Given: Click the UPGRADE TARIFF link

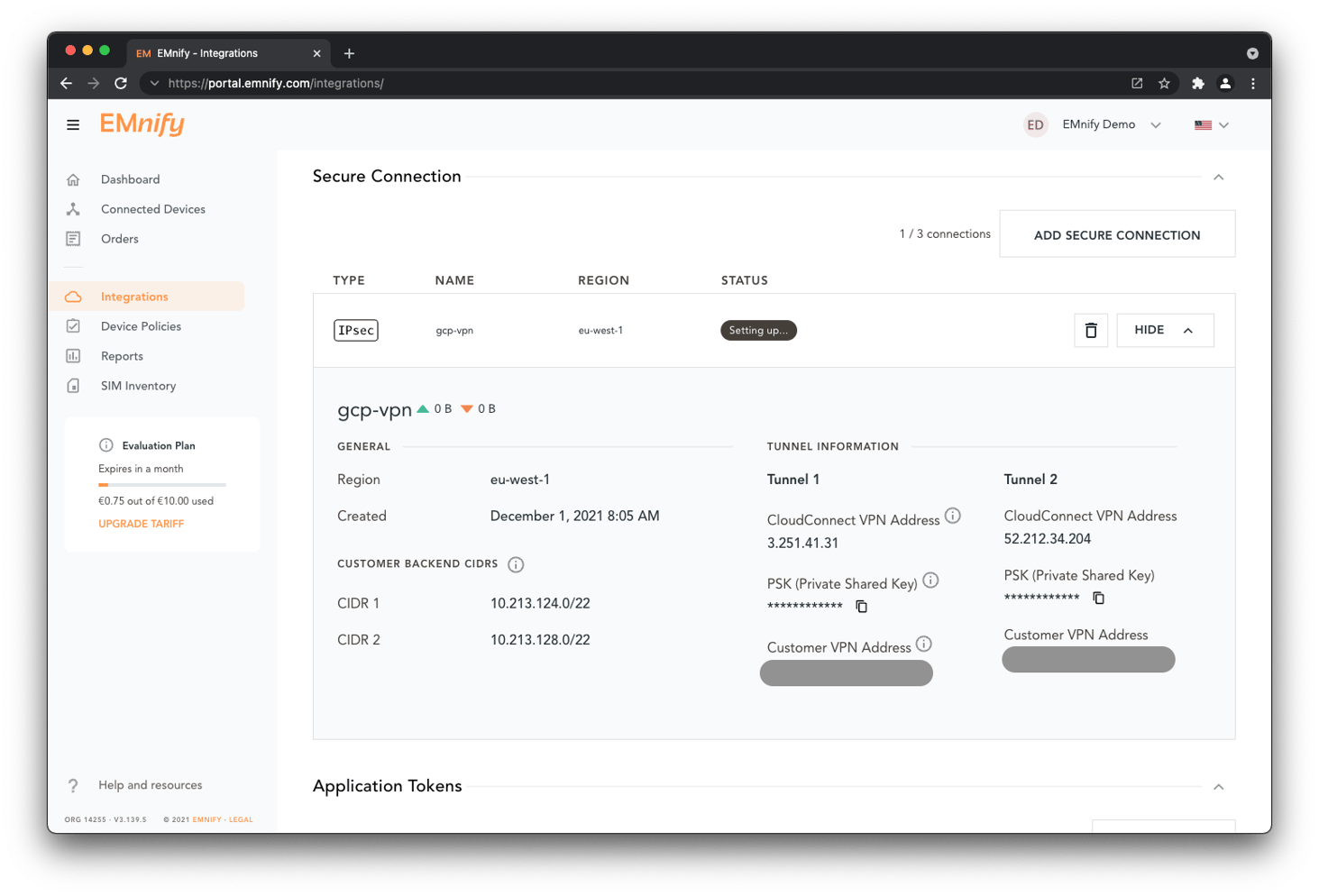Looking at the screenshot, I should pyautogui.click(x=141, y=523).
